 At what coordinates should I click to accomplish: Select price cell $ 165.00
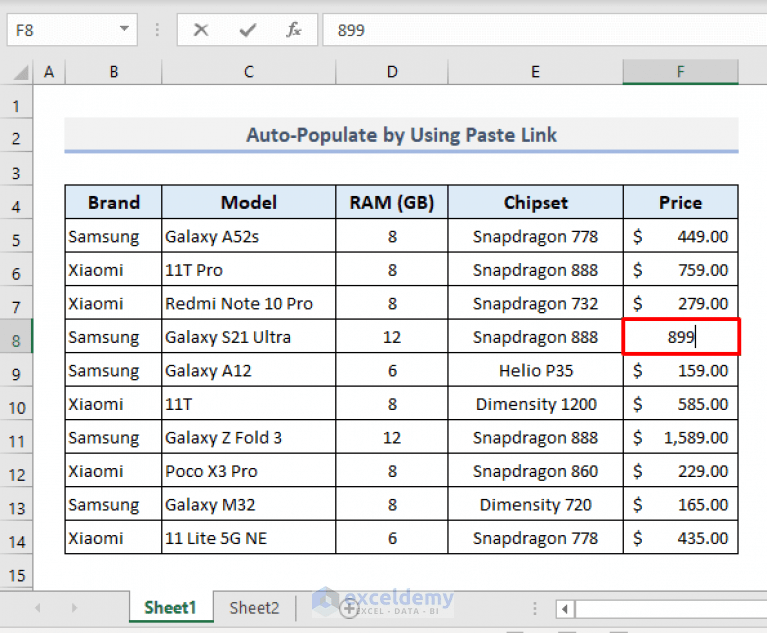point(680,504)
